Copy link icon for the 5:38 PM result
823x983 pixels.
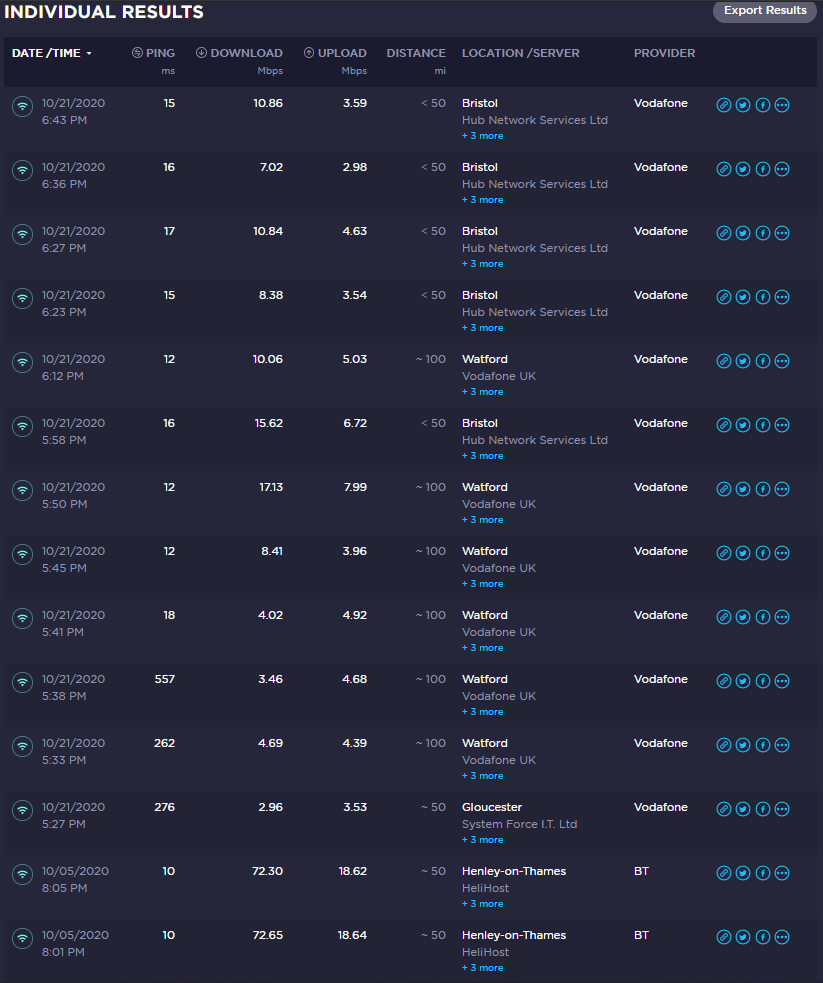click(724, 681)
